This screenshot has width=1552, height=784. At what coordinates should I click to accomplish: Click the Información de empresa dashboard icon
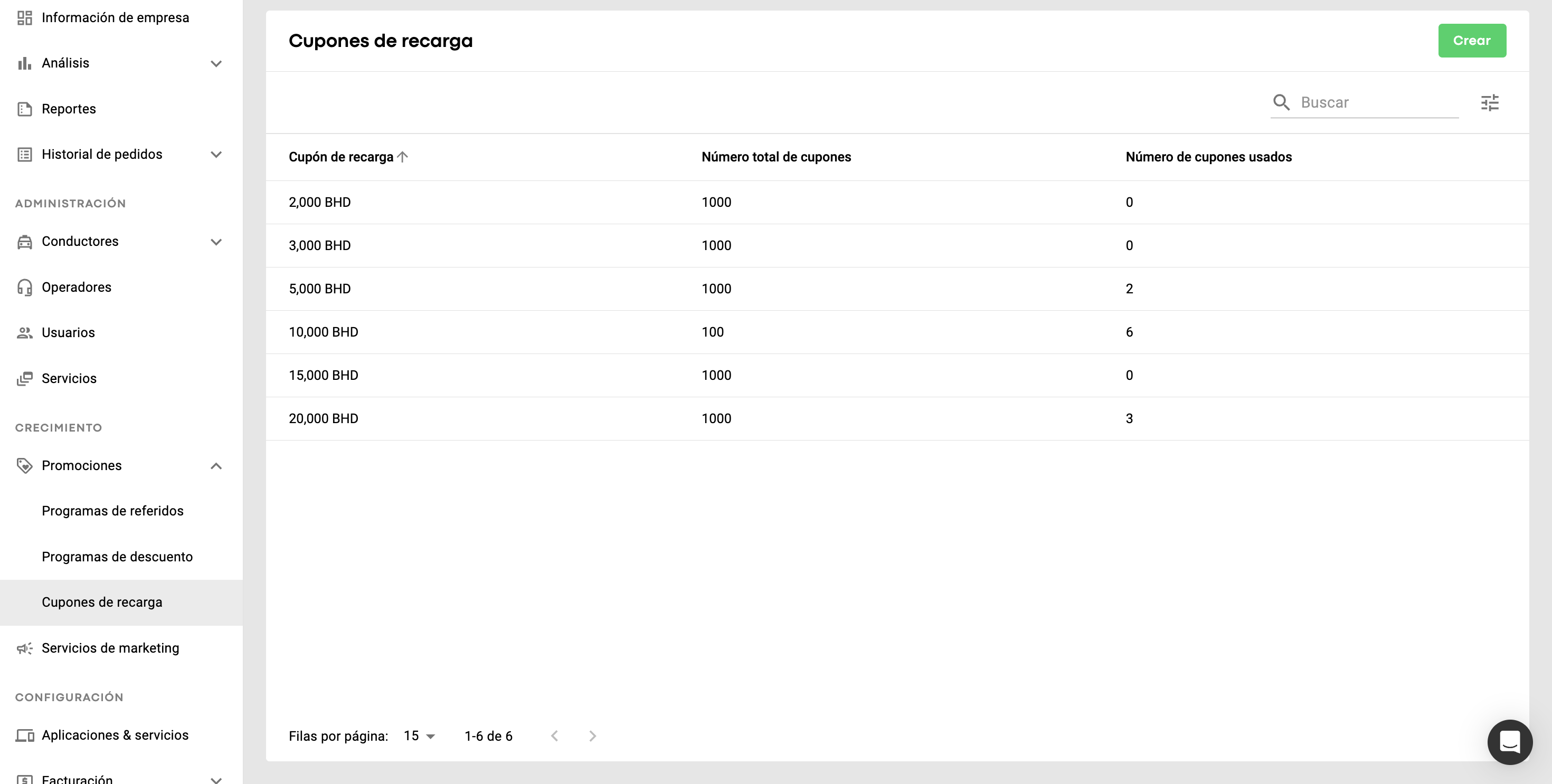[25, 17]
